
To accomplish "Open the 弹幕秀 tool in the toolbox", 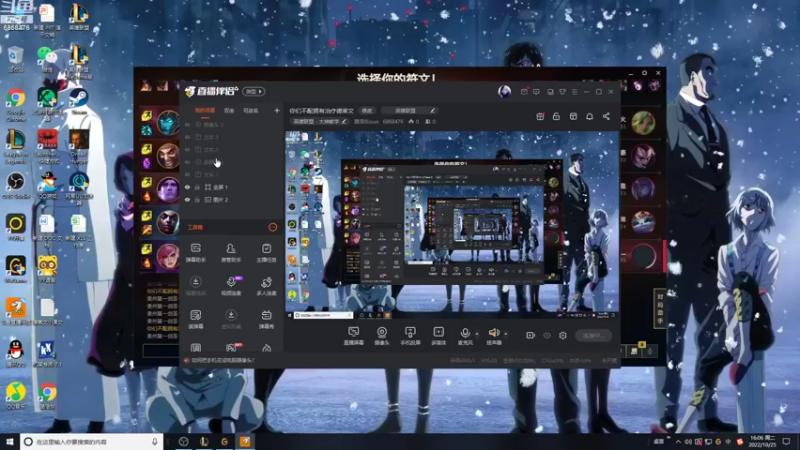I will (266, 319).
